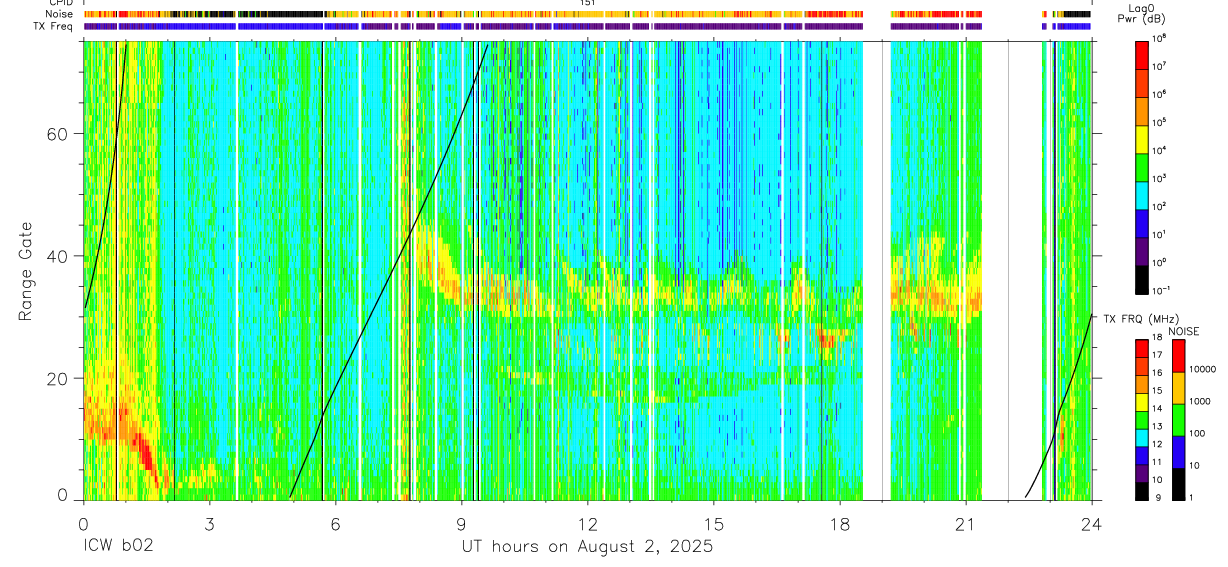The width and height of the screenshot is (1228, 567).
Task: Click the purple 10-11 MHz TX FRQ swatch
Action: [1142, 471]
